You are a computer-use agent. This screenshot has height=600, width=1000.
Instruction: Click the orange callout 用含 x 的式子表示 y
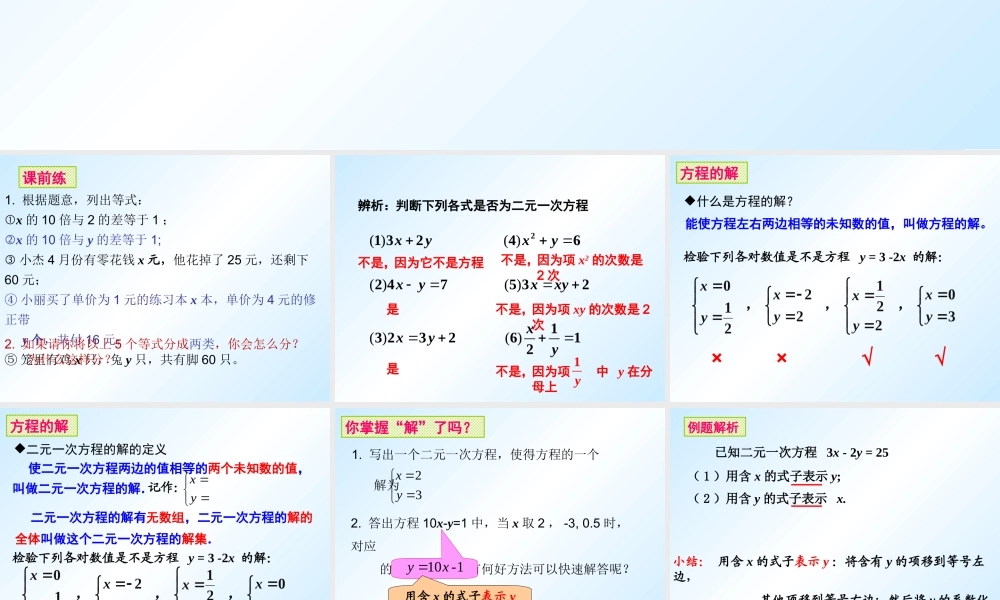459,594
